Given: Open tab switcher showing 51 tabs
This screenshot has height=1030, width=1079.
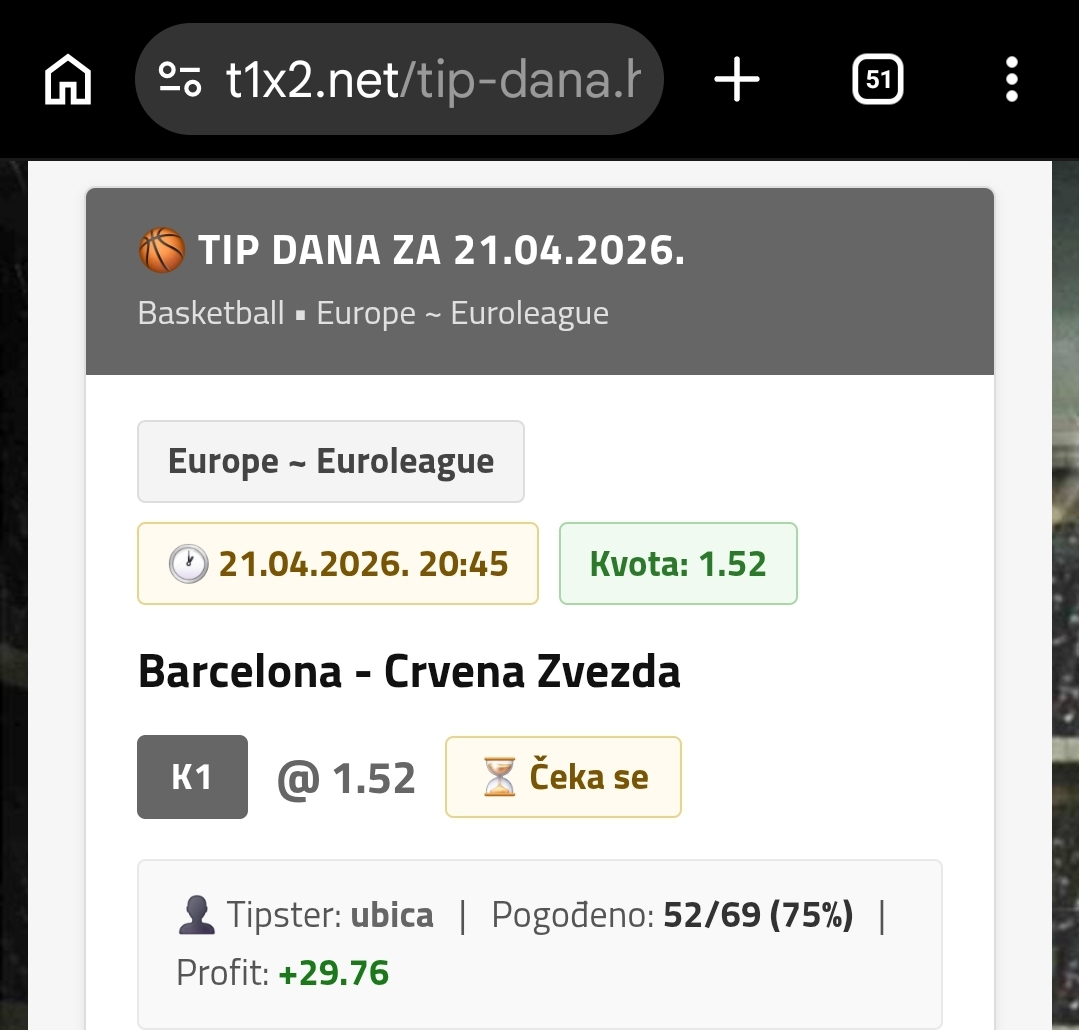Looking at the screenshot, I should click(x=877, y=79).
